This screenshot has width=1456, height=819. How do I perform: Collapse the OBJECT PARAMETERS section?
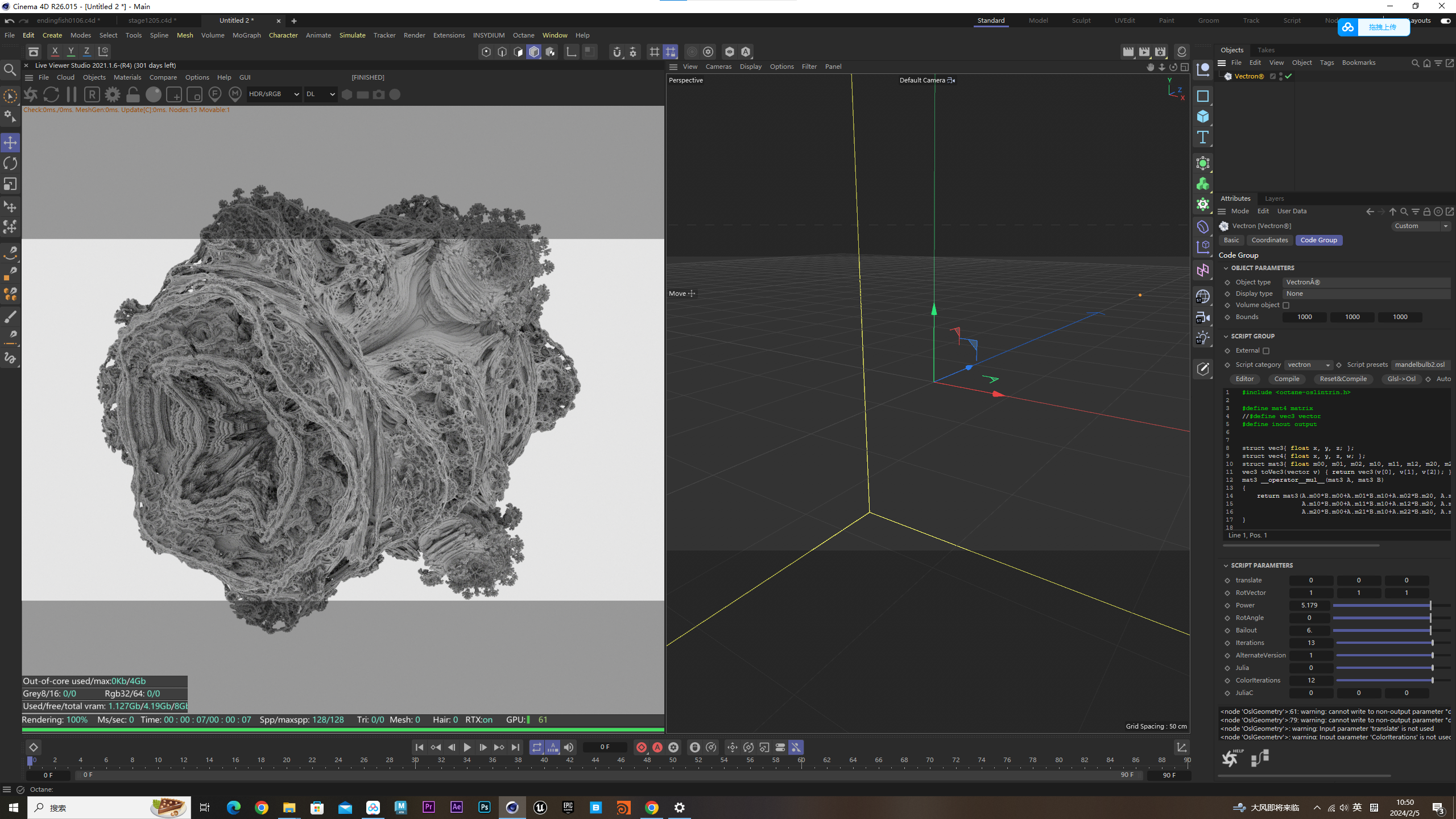pos(1226,268)
